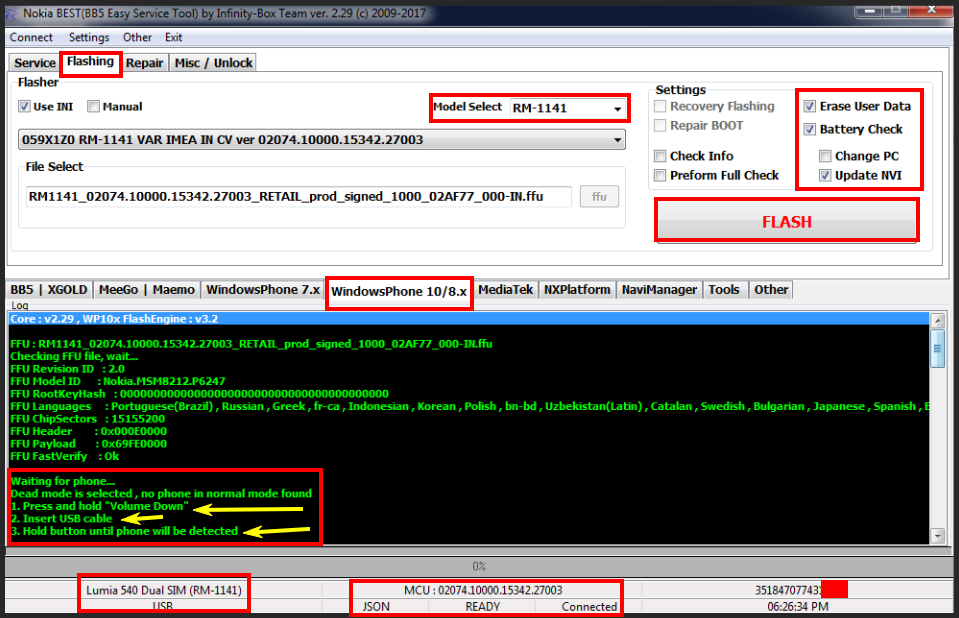959x618 pixels.
Task: Select the Flashing tab
Action: point(91,62)
